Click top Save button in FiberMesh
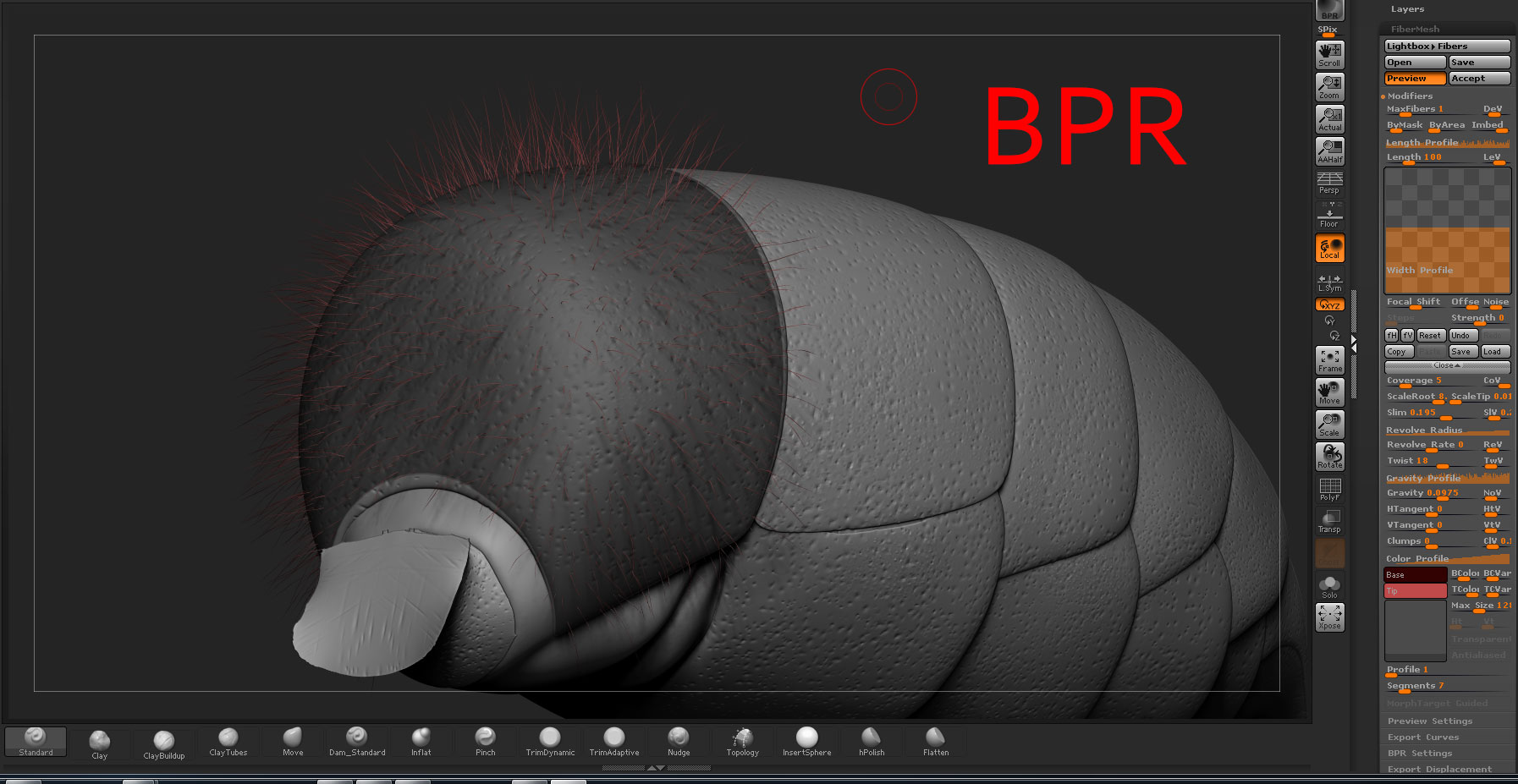Image resolution: width=1518 pixels, height=784 pixels. (1479, 63)
